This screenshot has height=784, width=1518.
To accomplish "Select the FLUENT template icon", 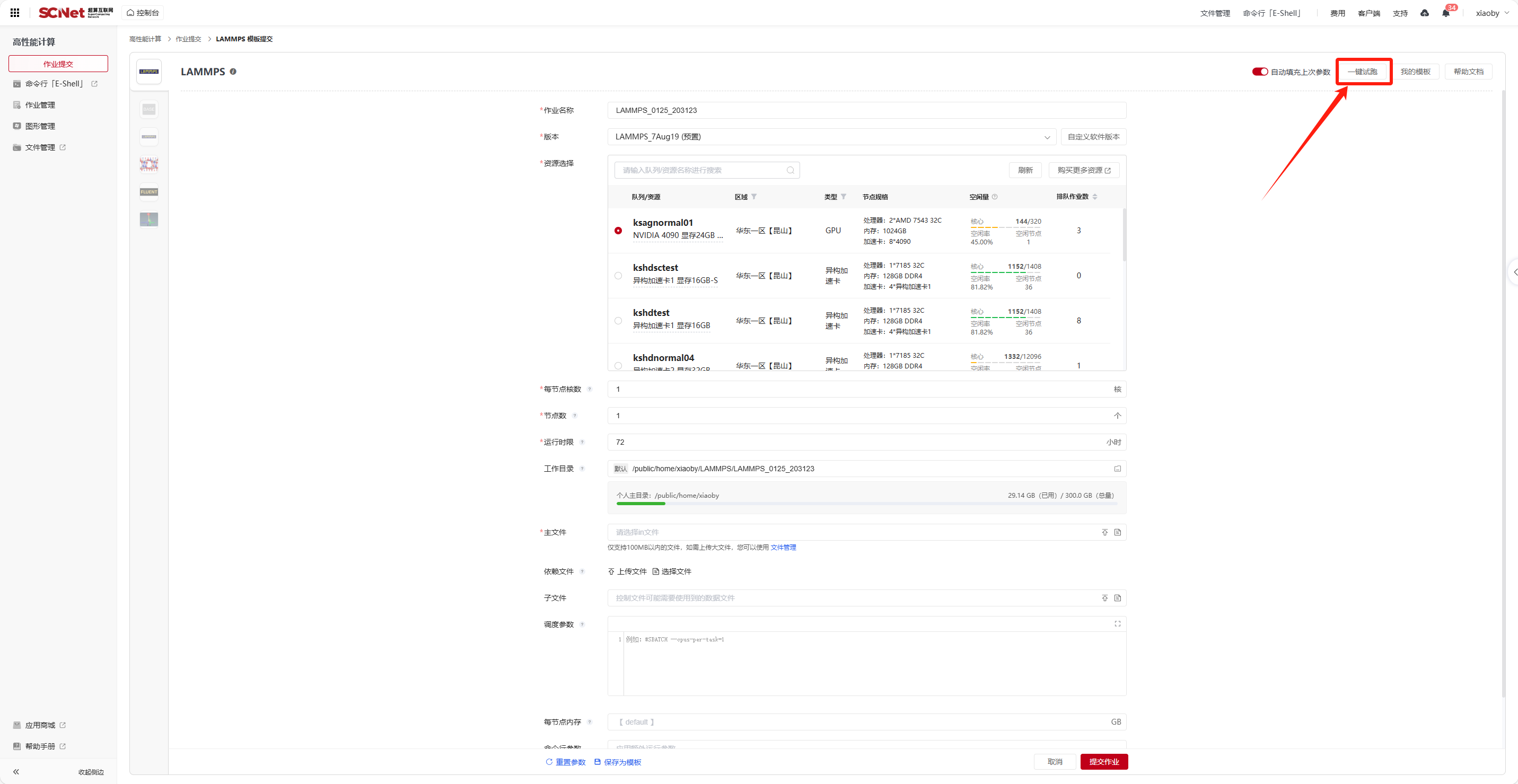I will click(x=148, y=191).
